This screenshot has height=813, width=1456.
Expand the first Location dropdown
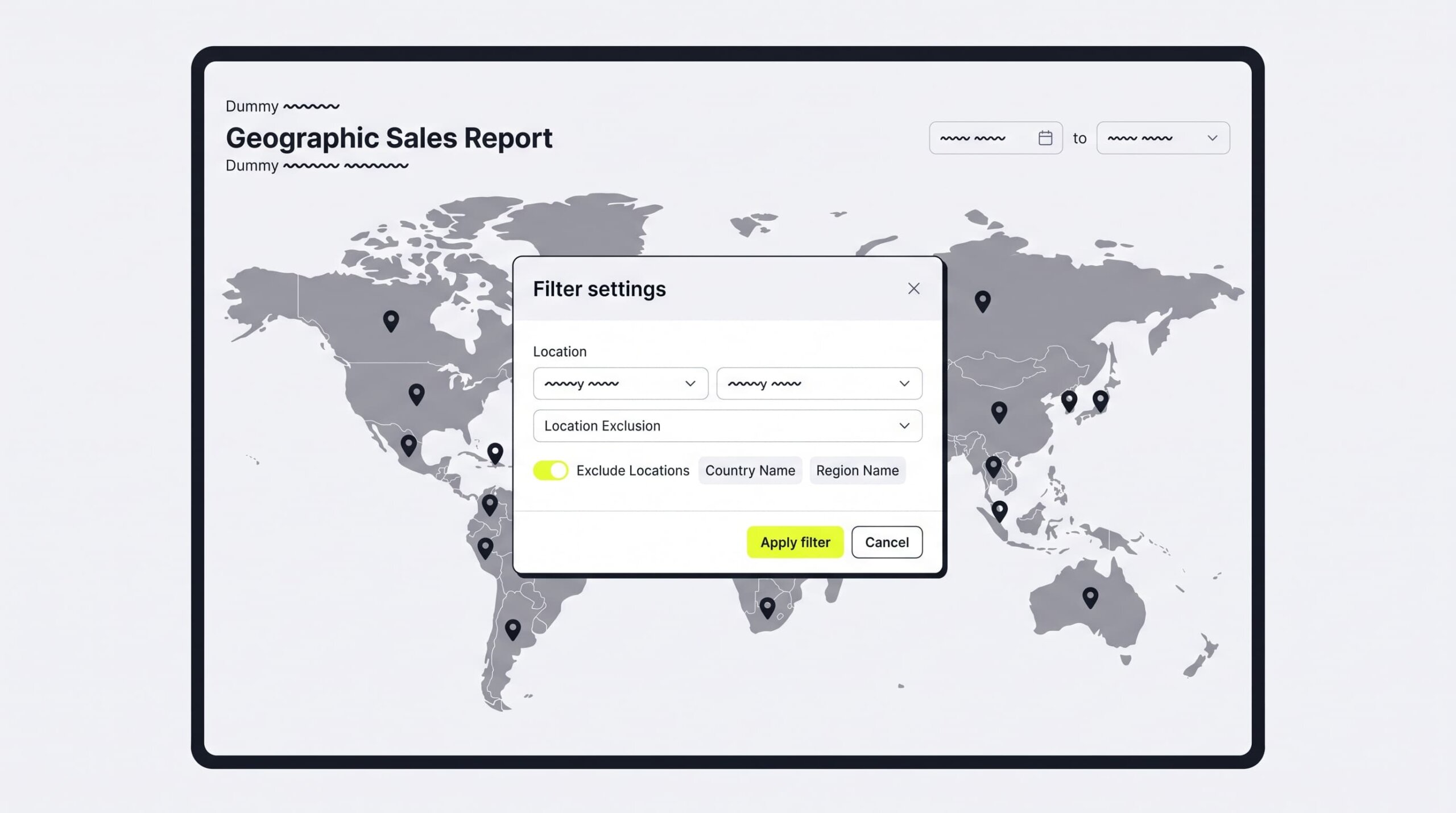[621, 383]
